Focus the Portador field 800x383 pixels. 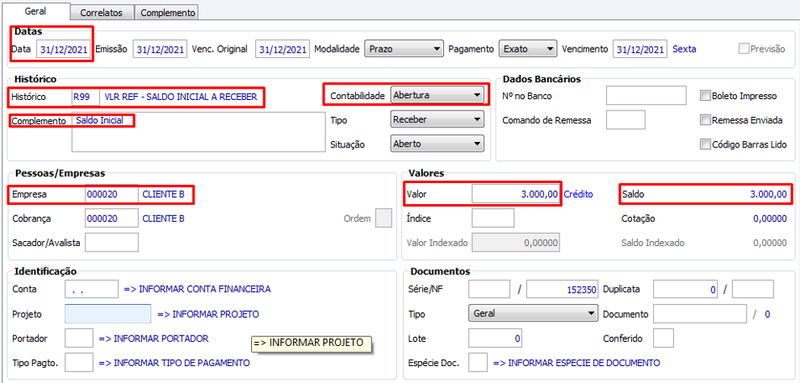tap(79, 338)
